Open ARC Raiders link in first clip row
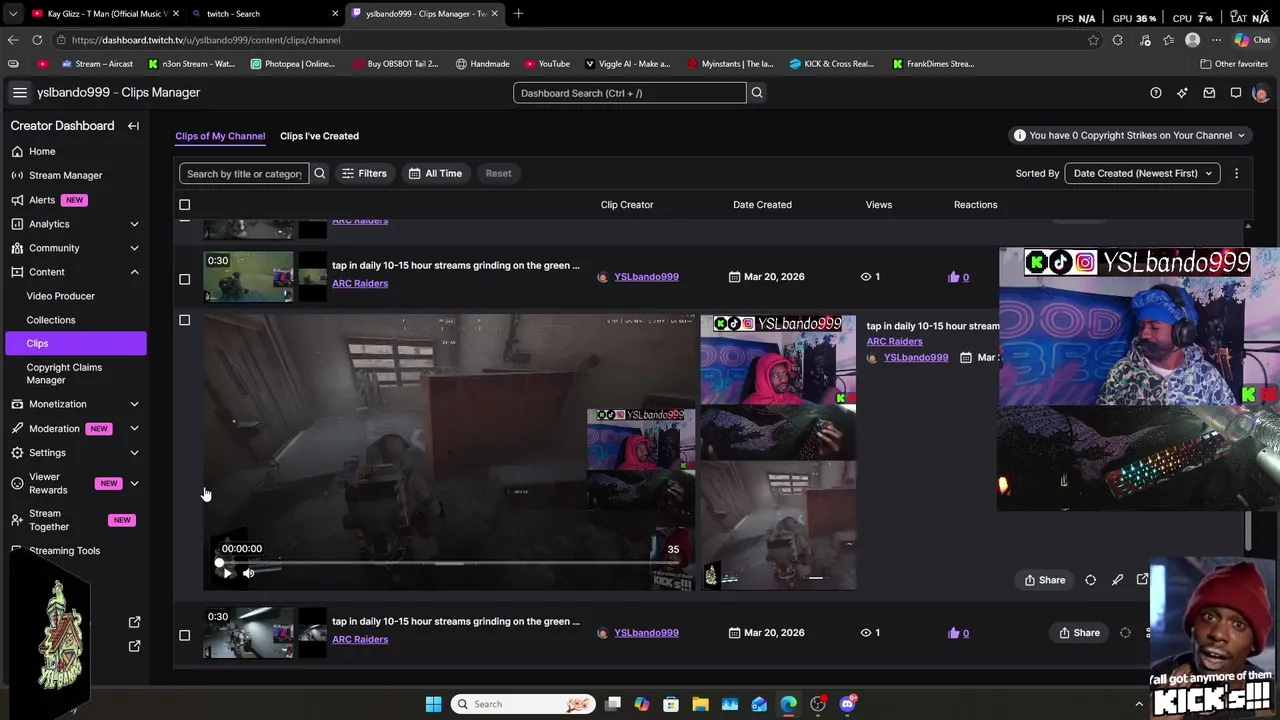 pyautogui.click(x=360, y=283)
